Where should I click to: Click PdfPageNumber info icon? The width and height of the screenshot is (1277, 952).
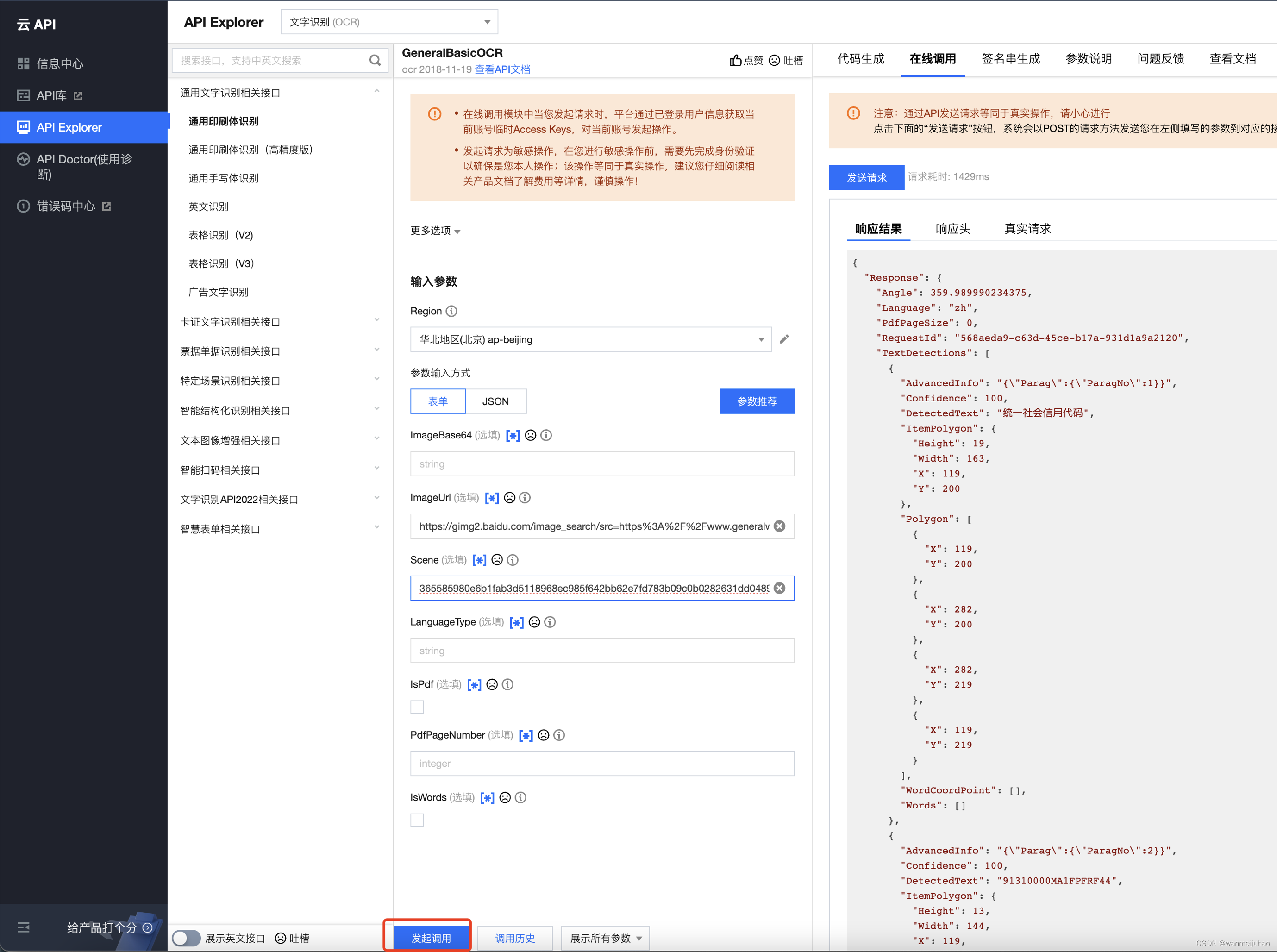pos(559,735)
